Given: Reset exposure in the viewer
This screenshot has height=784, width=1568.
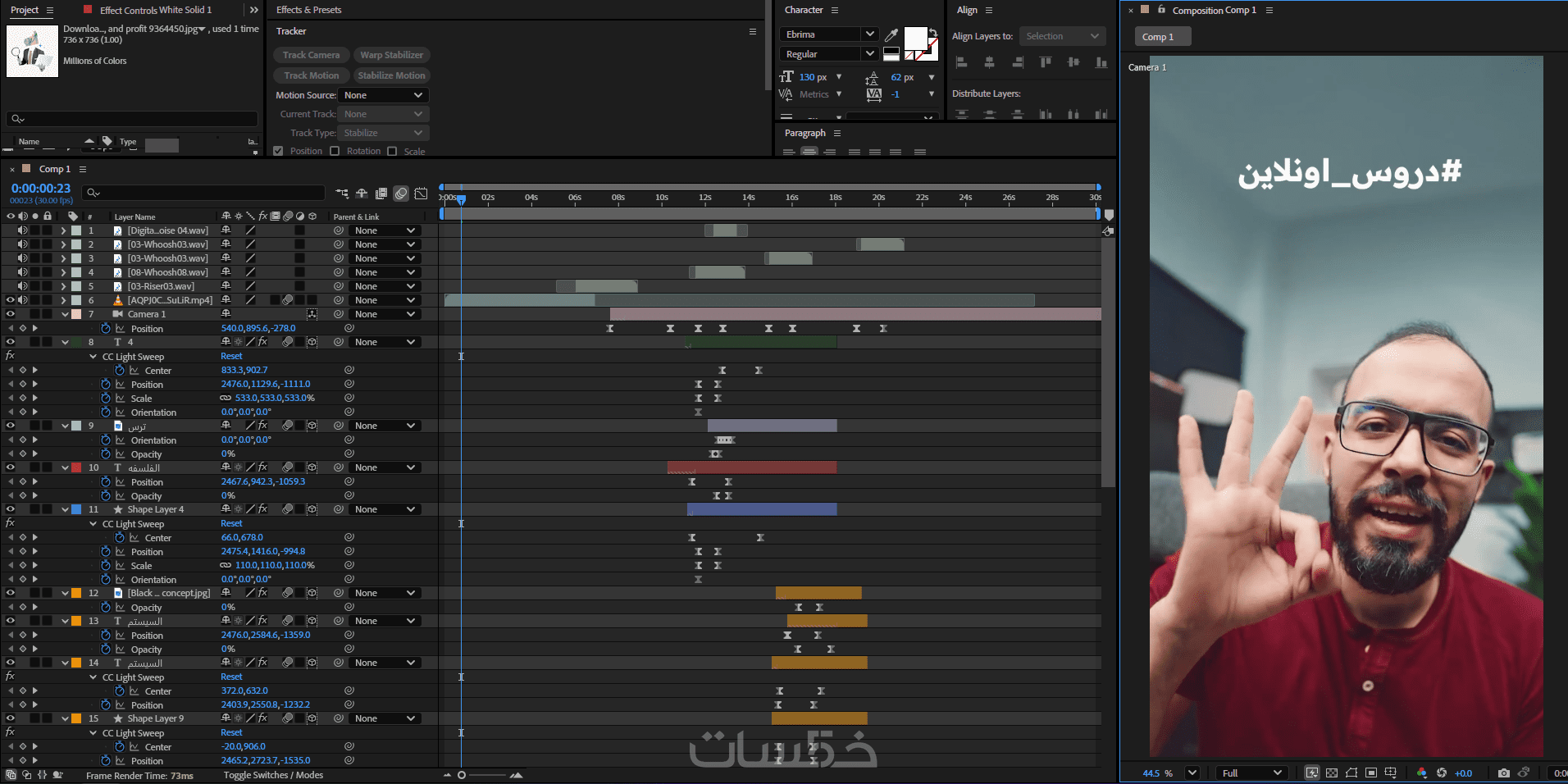Looking at the screenshot, I should pos(1442,773).
